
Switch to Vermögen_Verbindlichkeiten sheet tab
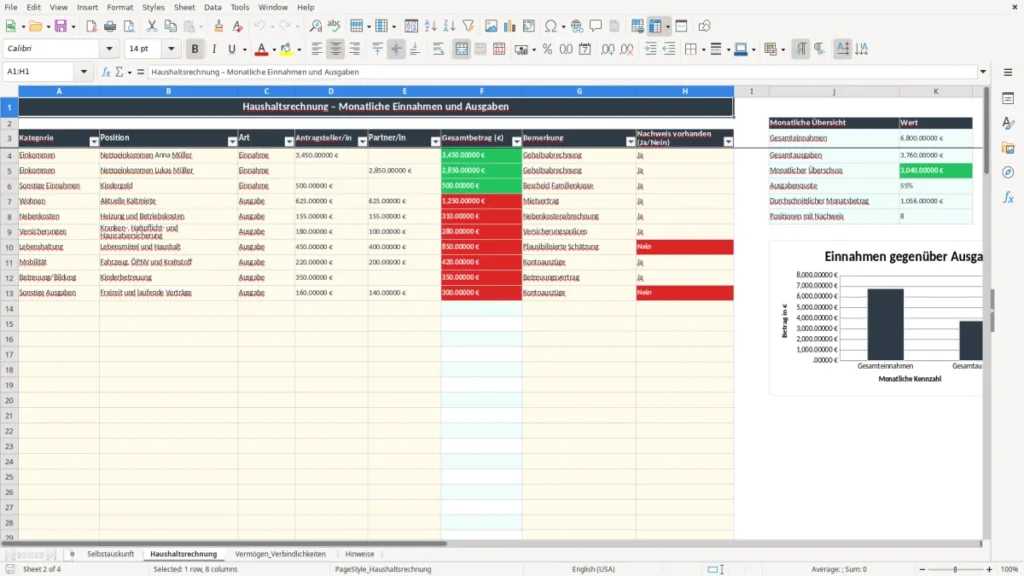tap(280, 554)
